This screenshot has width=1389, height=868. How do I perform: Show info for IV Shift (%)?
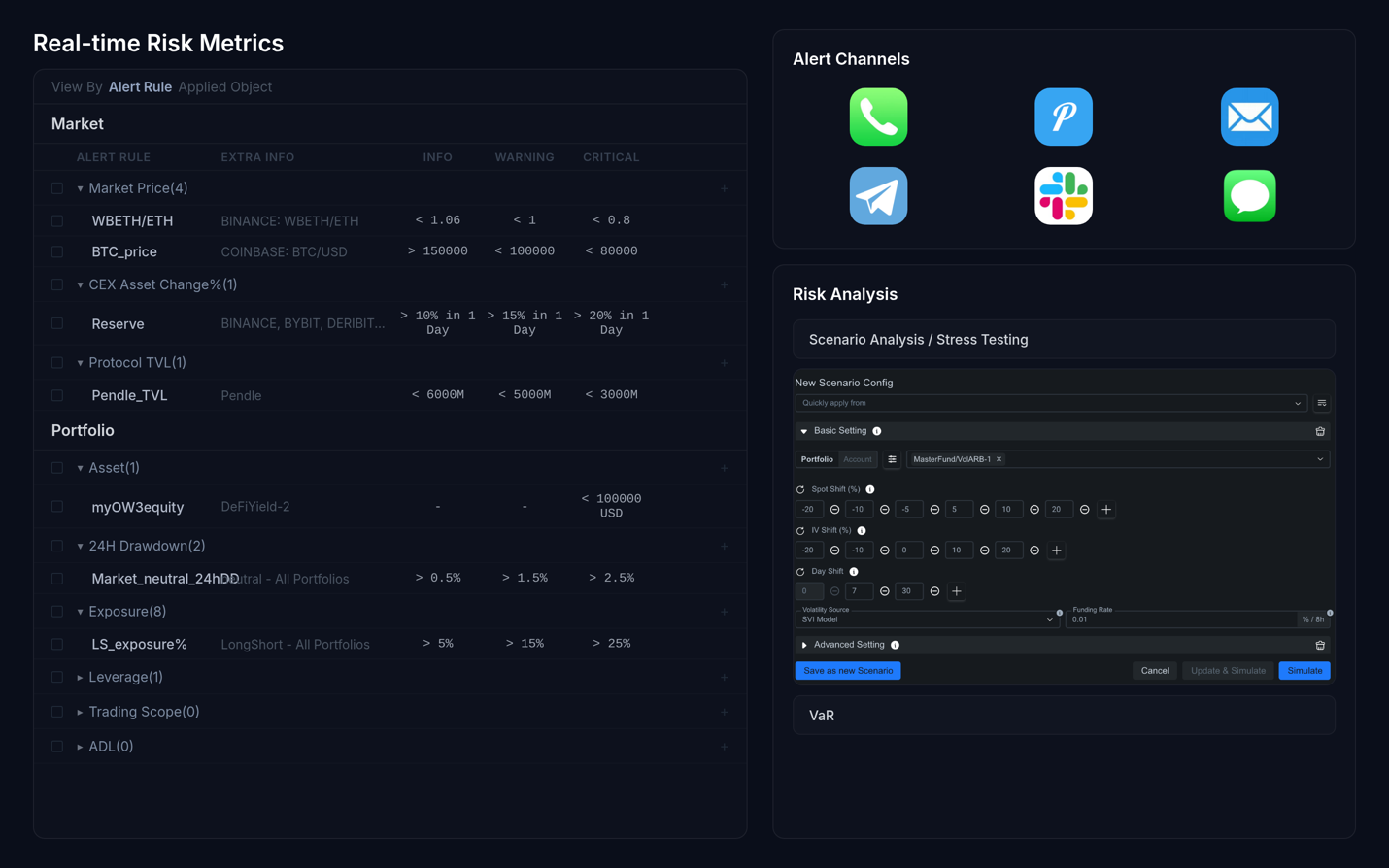coord(861,531)
